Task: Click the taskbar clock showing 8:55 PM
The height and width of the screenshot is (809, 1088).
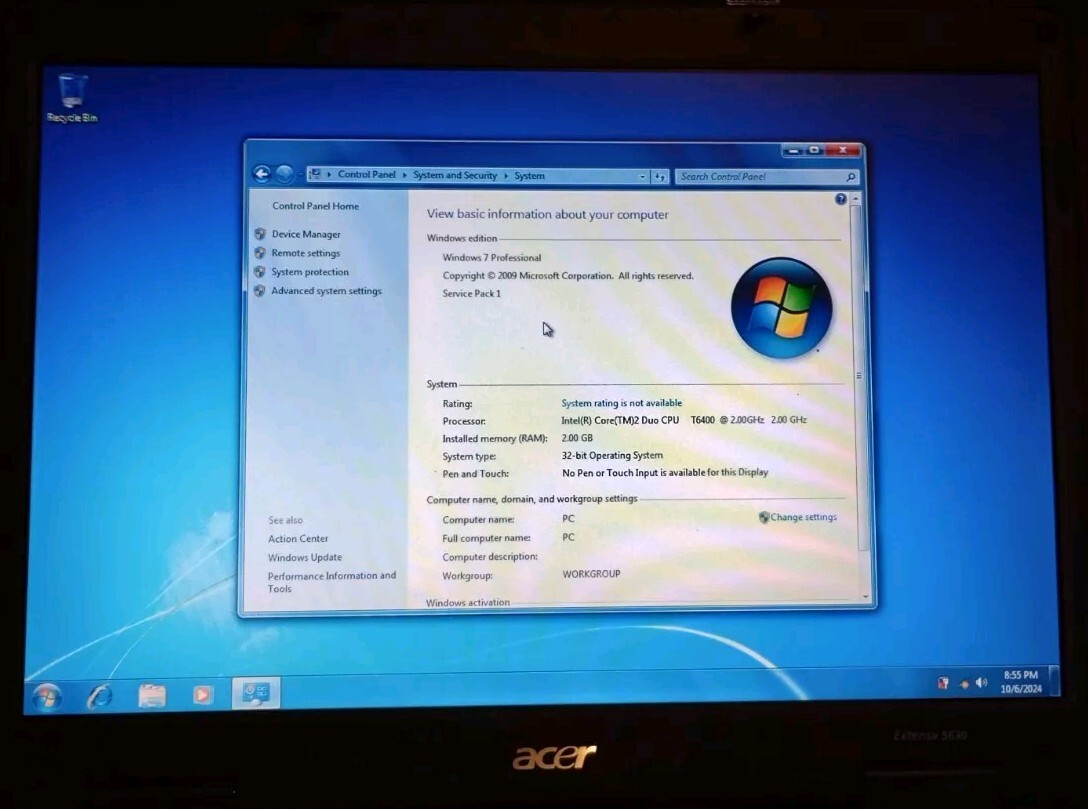Action: [1021, 681]
